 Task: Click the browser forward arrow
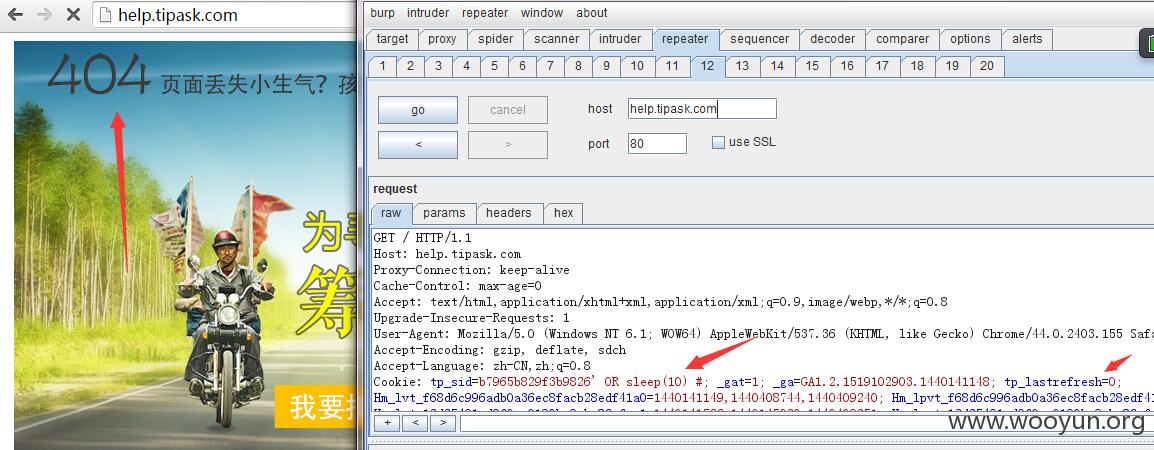(44, 14)
